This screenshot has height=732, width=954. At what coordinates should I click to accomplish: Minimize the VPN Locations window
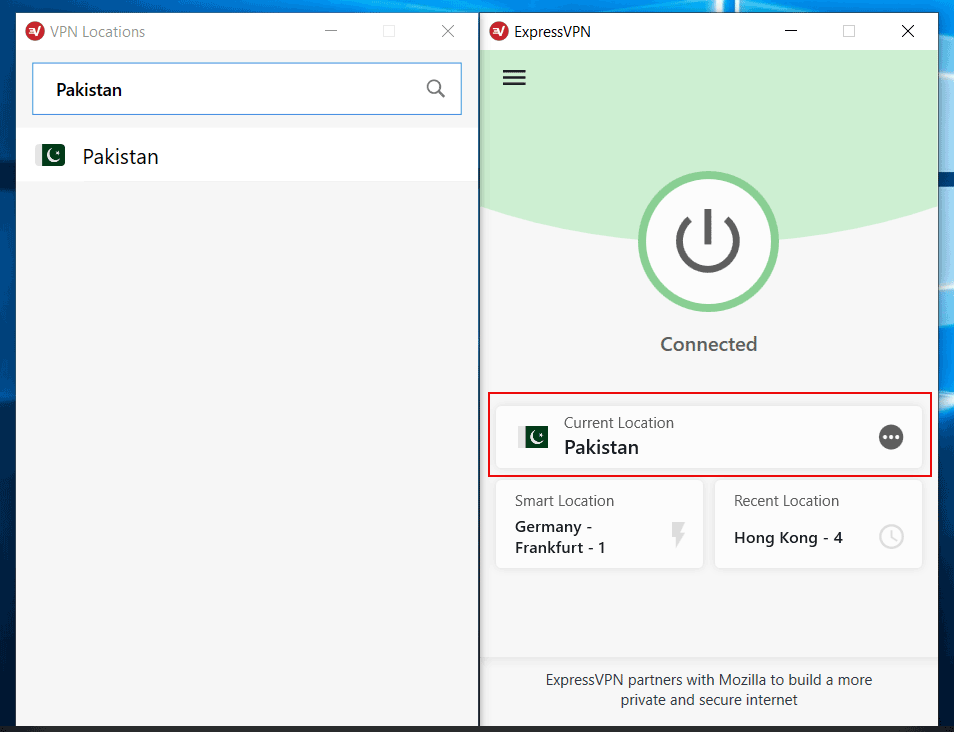pyautogui.click(x=331, y=31)
